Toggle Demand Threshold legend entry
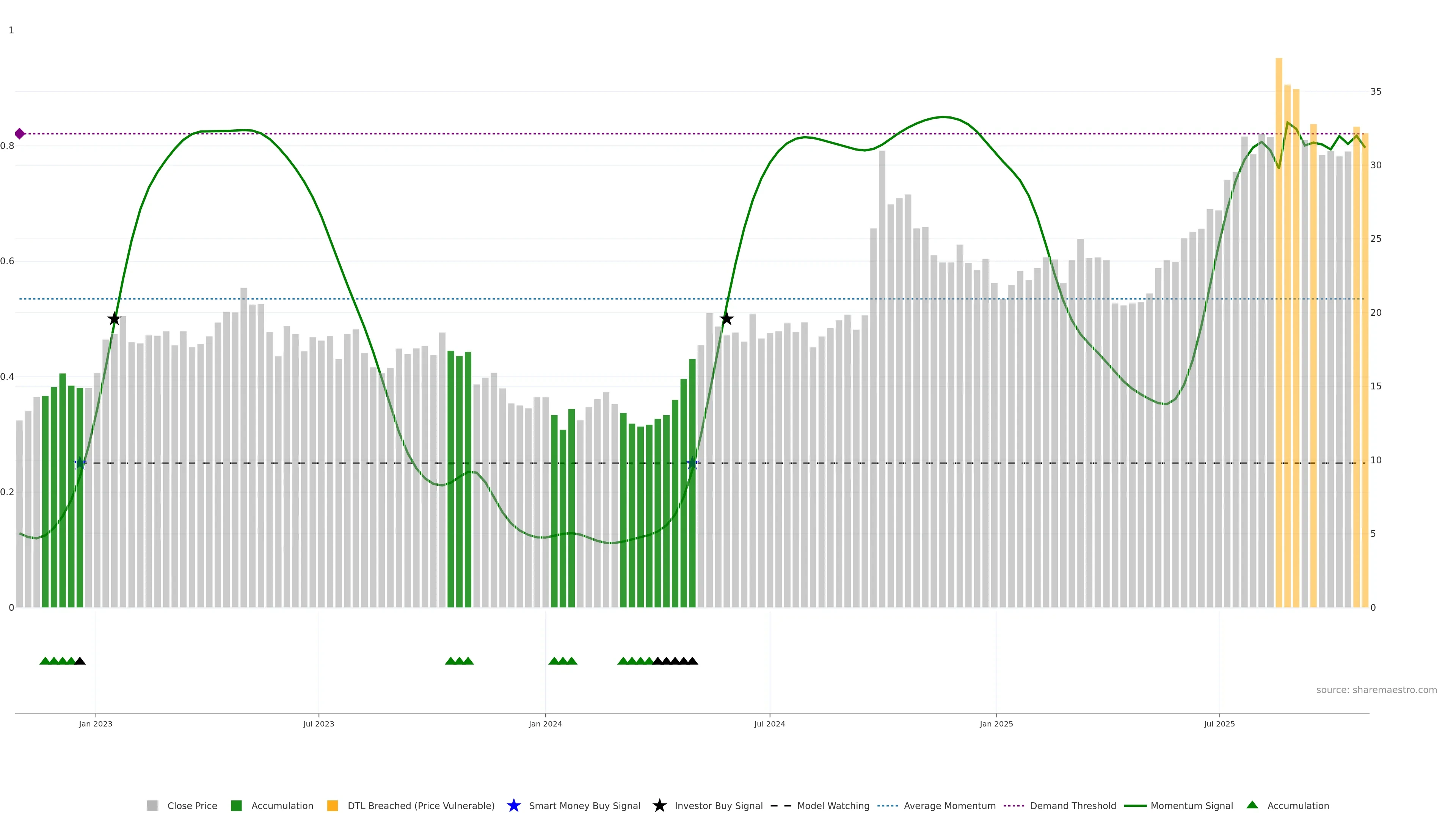This screenshot has width=1456, height=819. tap(1073, 806)
